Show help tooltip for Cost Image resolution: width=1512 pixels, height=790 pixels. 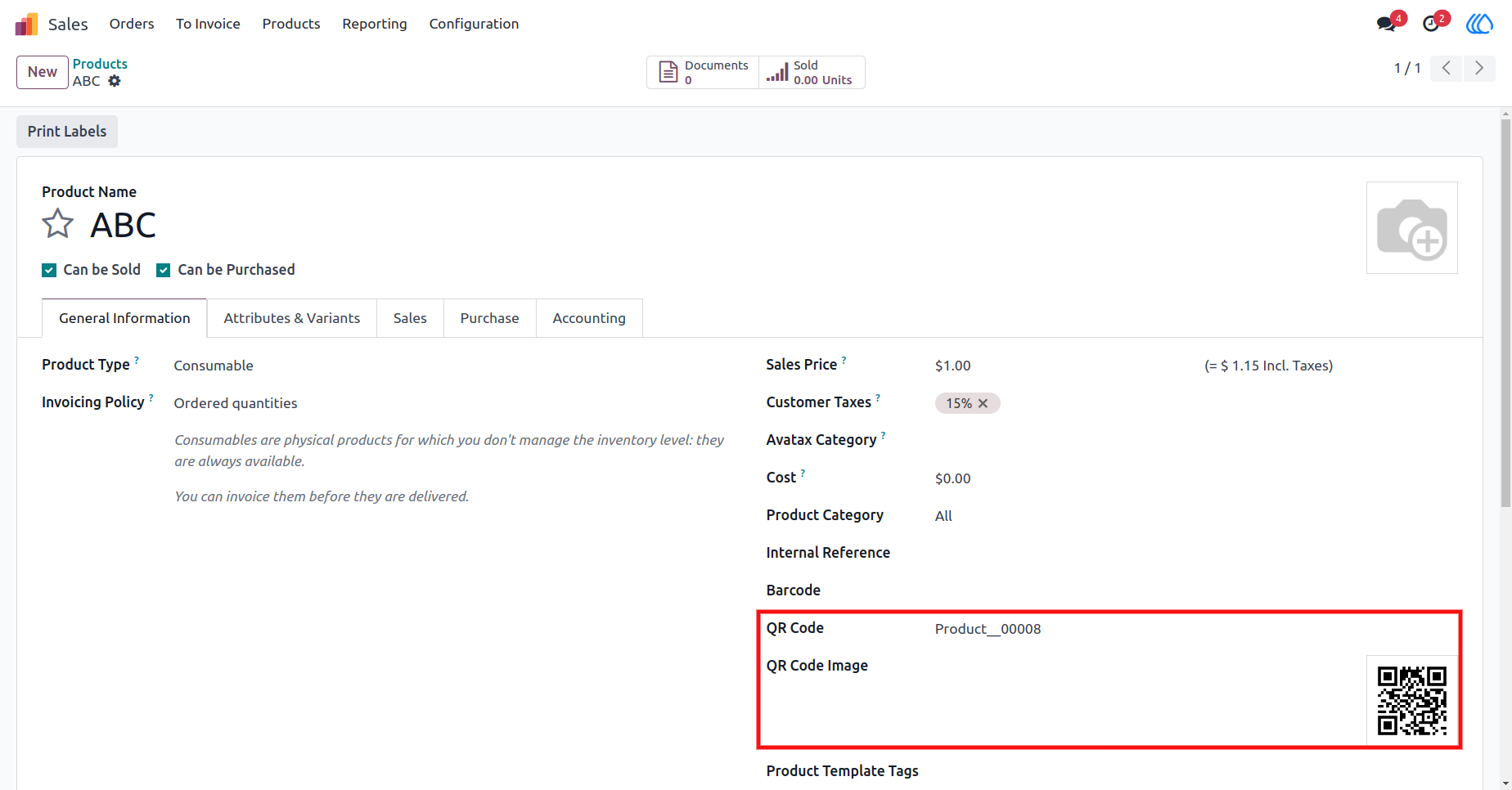click(x=803, y=473)
